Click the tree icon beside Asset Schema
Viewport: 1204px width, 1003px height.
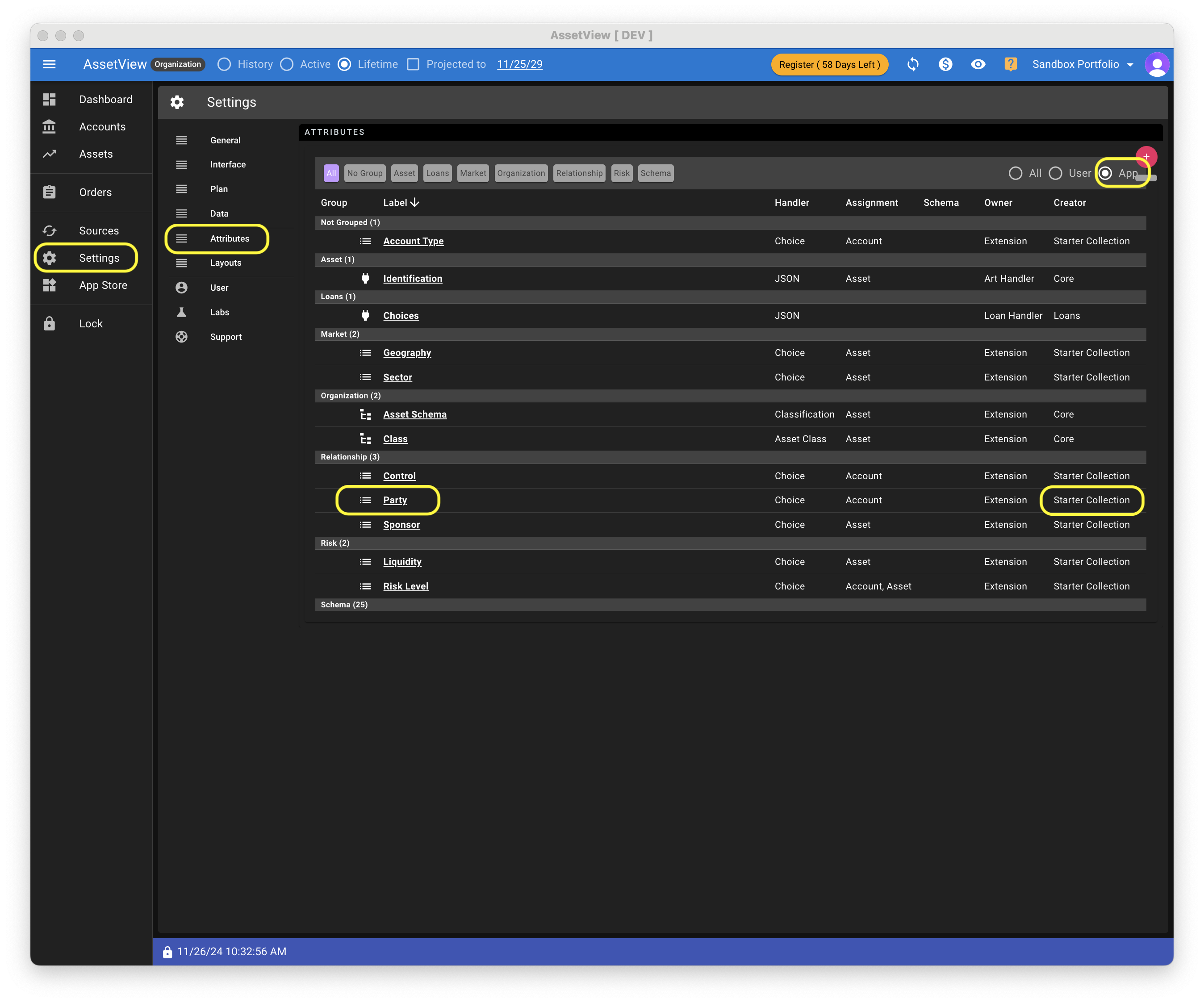tap(365, 414)
